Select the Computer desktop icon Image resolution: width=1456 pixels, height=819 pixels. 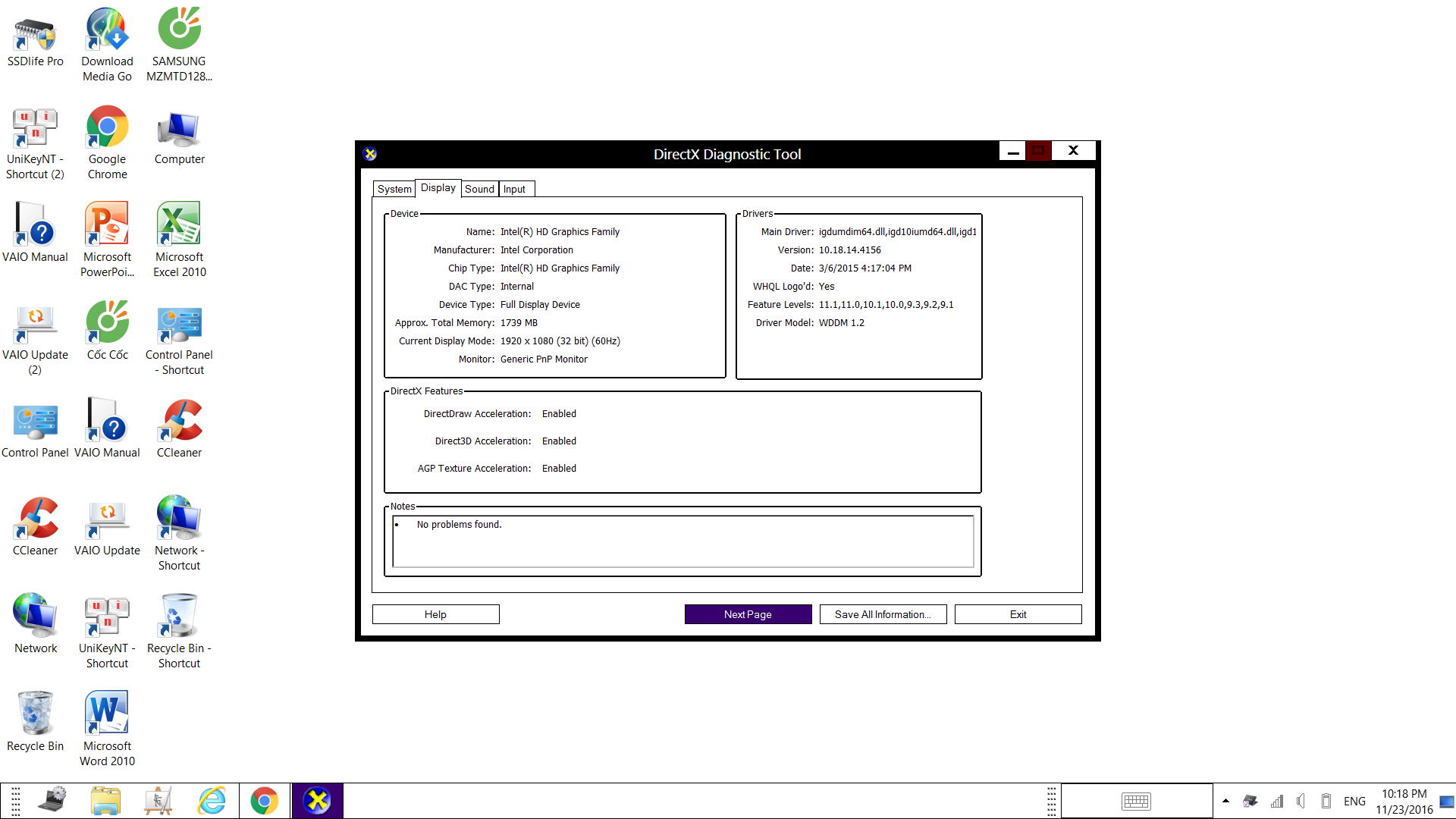179,136
